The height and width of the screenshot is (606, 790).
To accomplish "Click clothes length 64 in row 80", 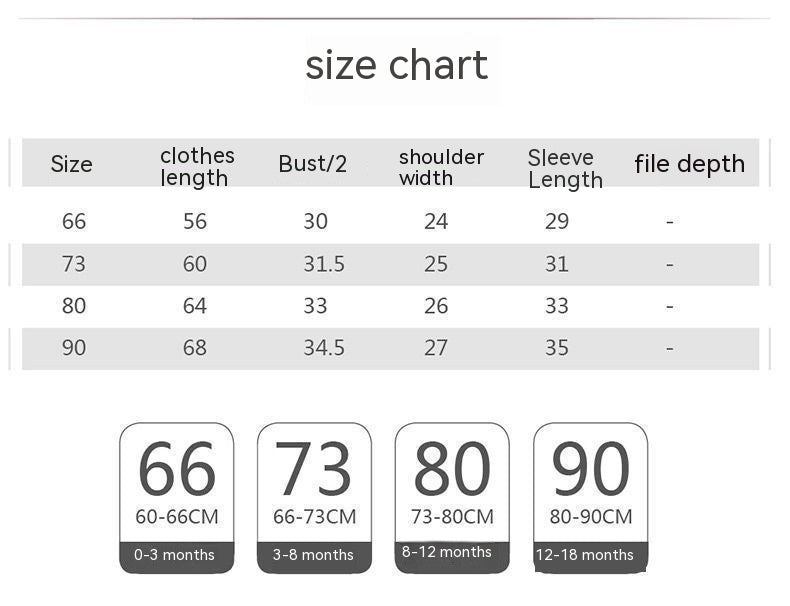I will [195, 306].
